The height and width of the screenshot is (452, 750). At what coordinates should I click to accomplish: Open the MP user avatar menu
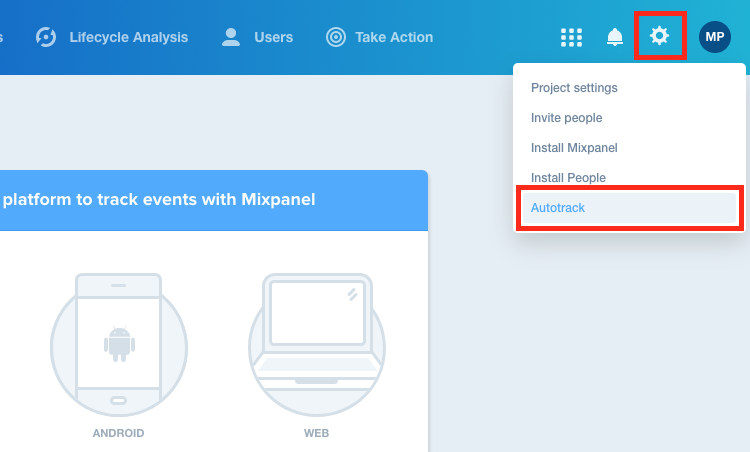coord(715,37)
